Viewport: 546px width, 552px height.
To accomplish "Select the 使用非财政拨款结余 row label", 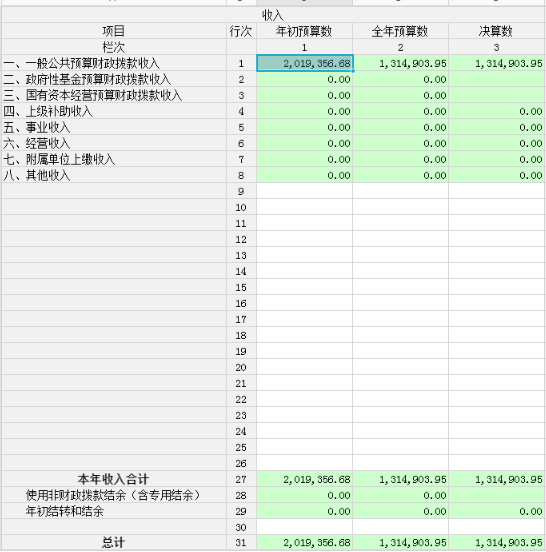I will (x=114, y=495).
